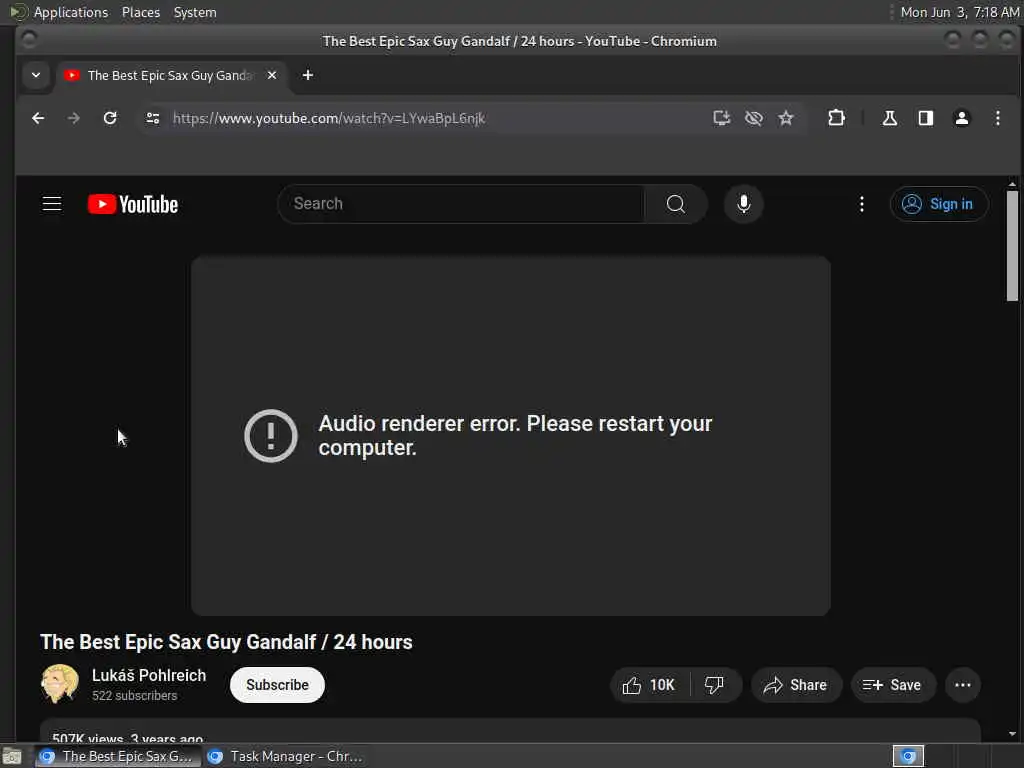The height and width of the screenshot is (768, 1024).
Task: Click the browser forward arrow
Action: click(x=74, y=118)
